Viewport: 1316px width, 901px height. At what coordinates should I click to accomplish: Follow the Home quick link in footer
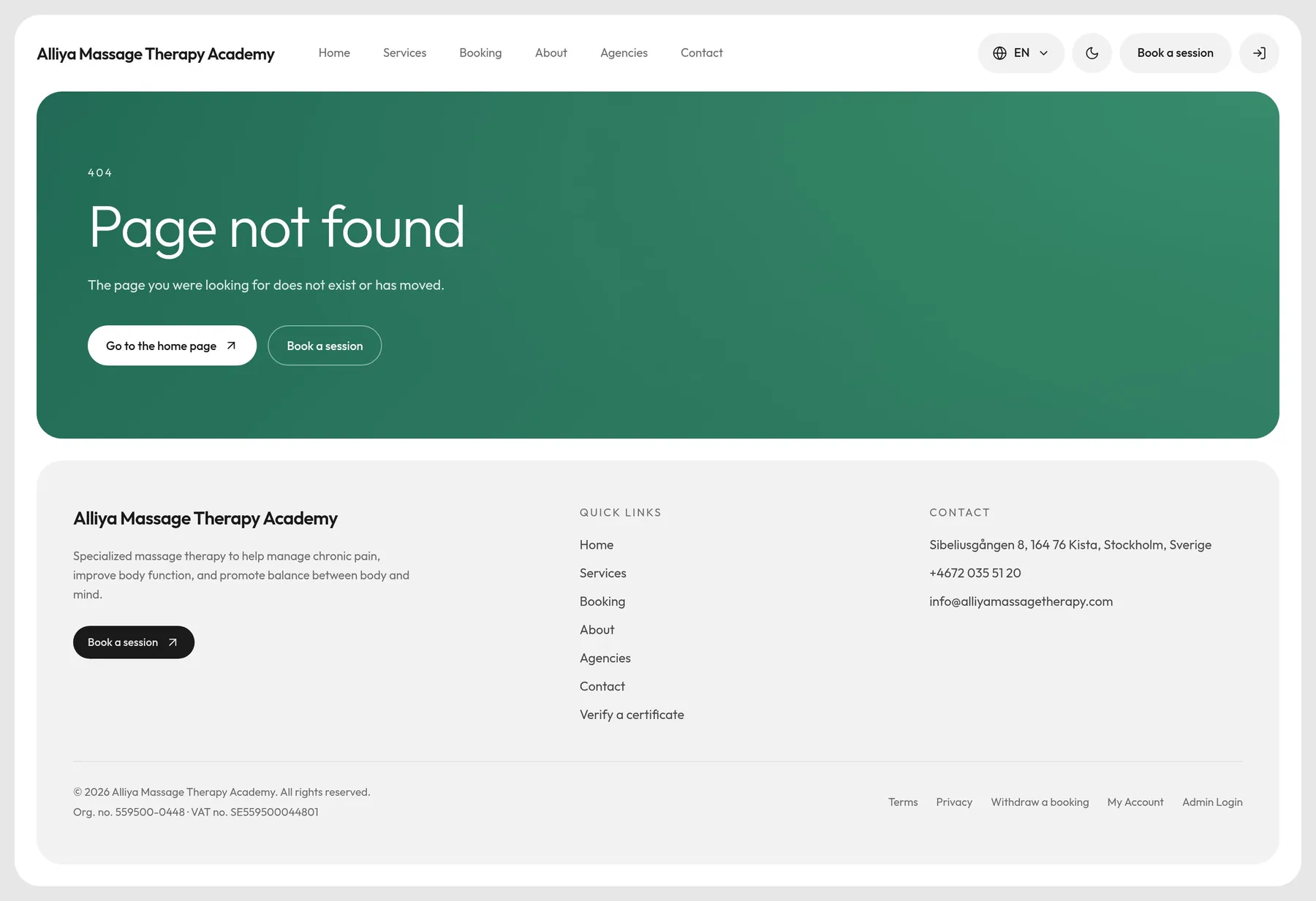(597, 544)
